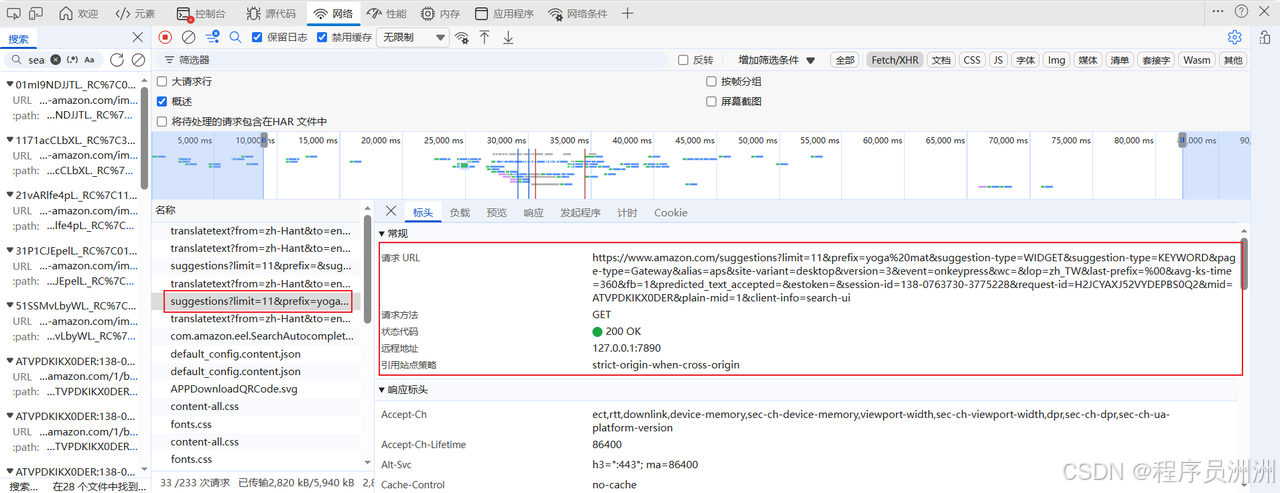This screenshot has width=1280, height=493.
Task: Open the 应用程序 tab
Action: (x=504, y=14)
